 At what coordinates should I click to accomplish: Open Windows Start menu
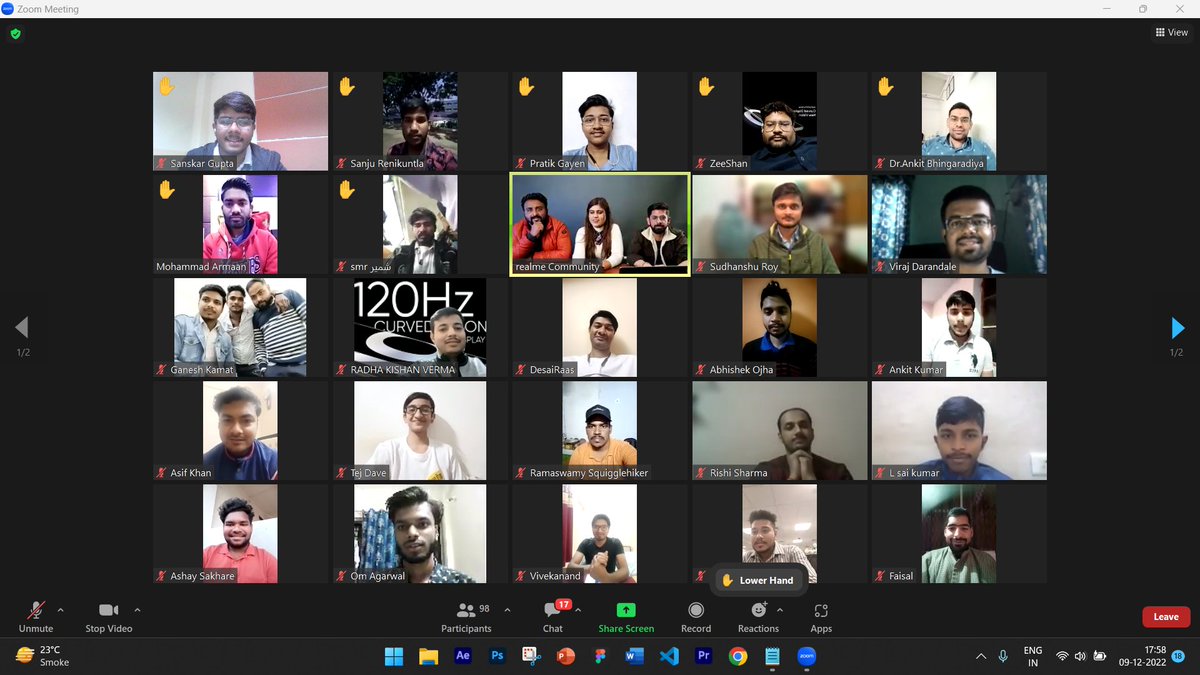(x=394, y=656)
